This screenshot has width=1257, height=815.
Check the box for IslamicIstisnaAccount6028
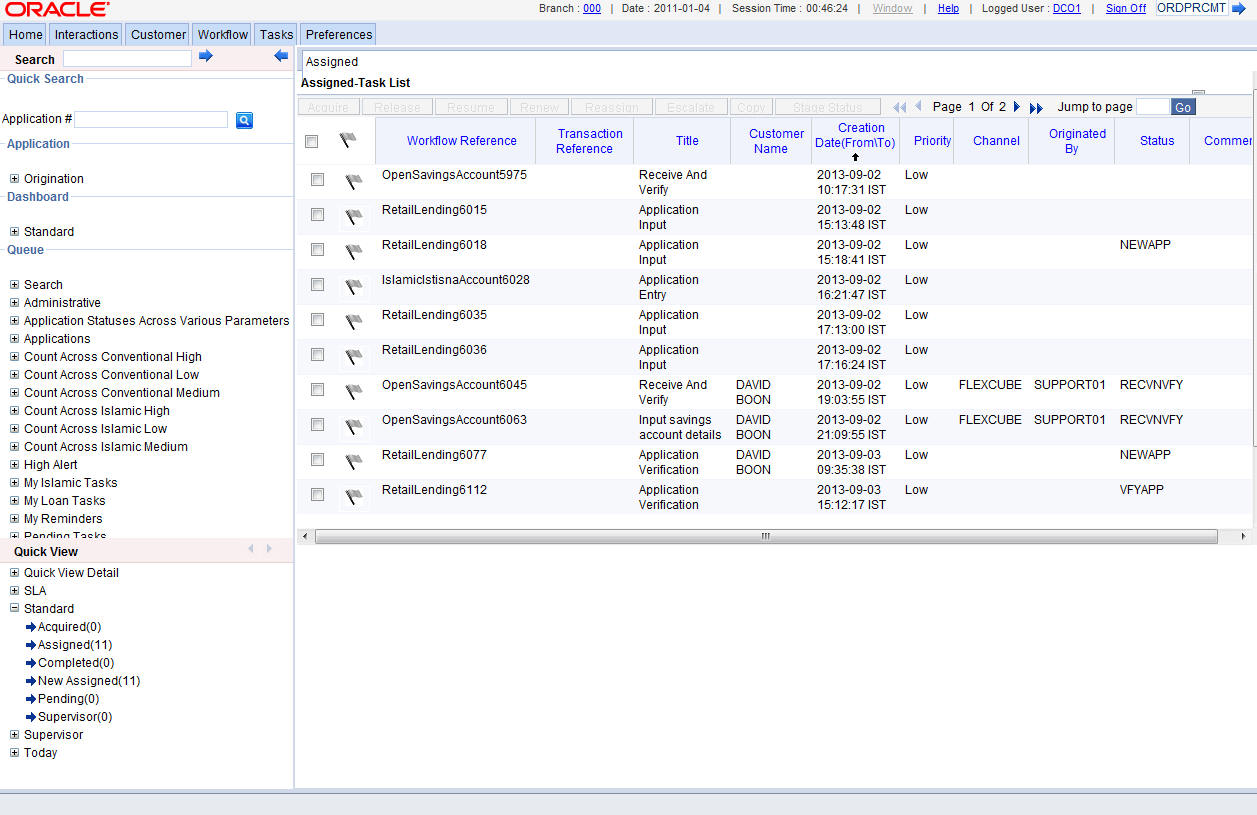tap(317, 284)
